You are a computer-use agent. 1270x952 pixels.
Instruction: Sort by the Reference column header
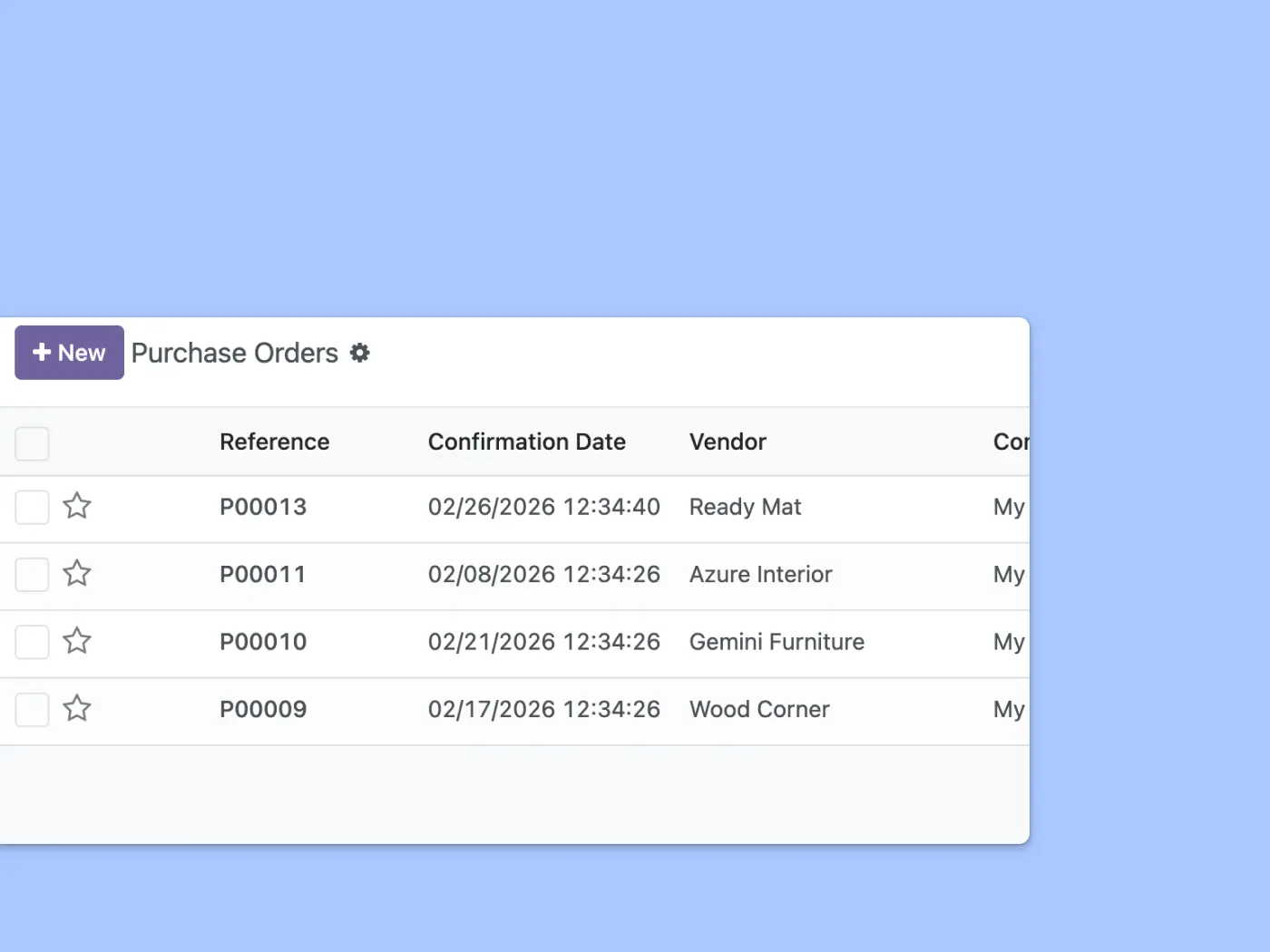click(x=274, y=442)
